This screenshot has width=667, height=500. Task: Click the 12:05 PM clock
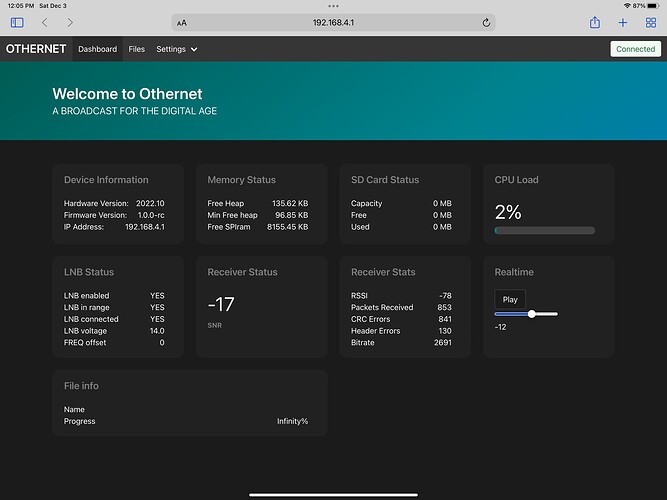(20, 6)
